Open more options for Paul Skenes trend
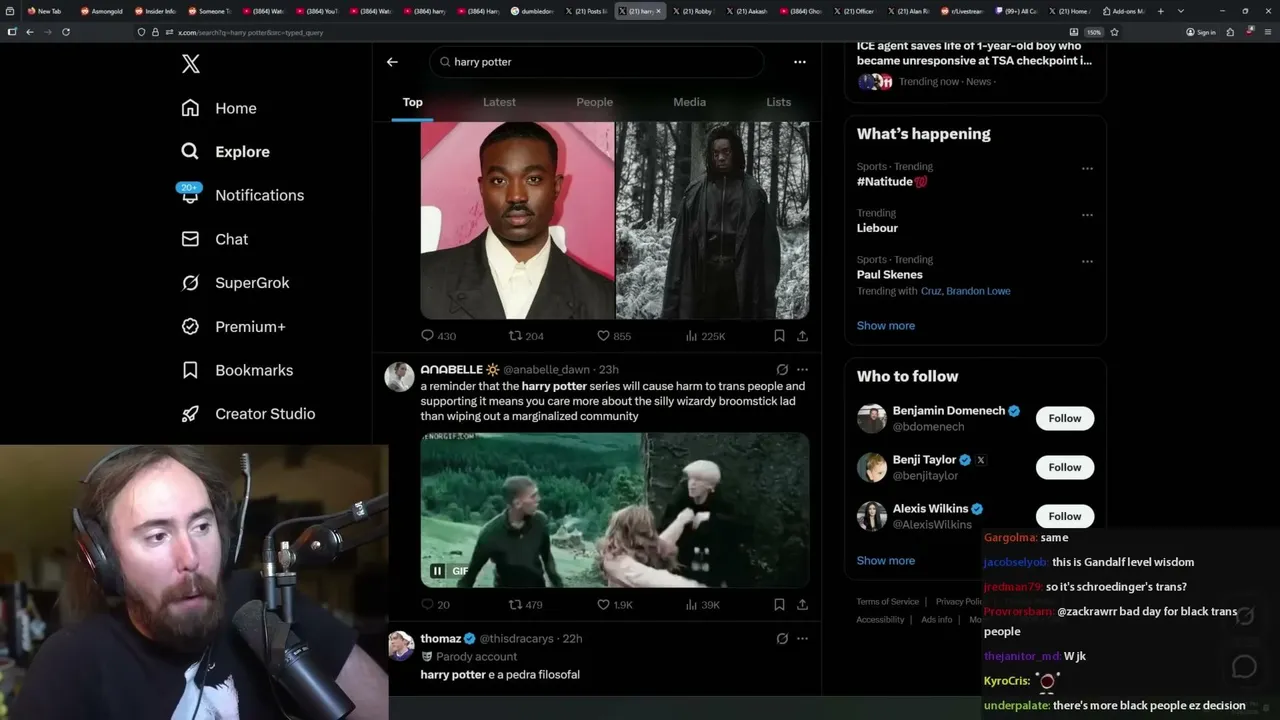Image resolution: width=1280 pixels, height=720 pixels. point(1087,261)
